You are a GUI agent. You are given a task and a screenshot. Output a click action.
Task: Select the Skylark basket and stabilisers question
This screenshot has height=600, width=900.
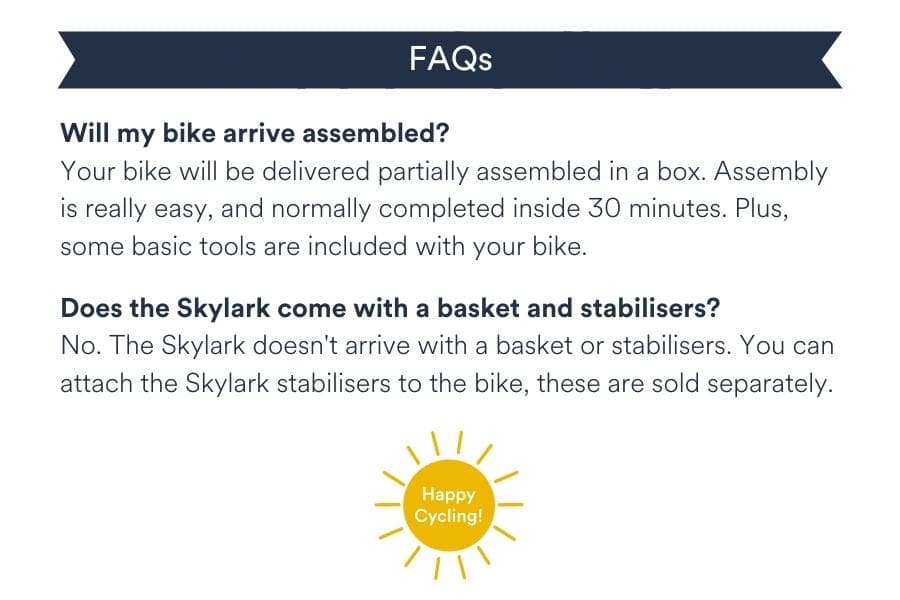click(390, 308)
